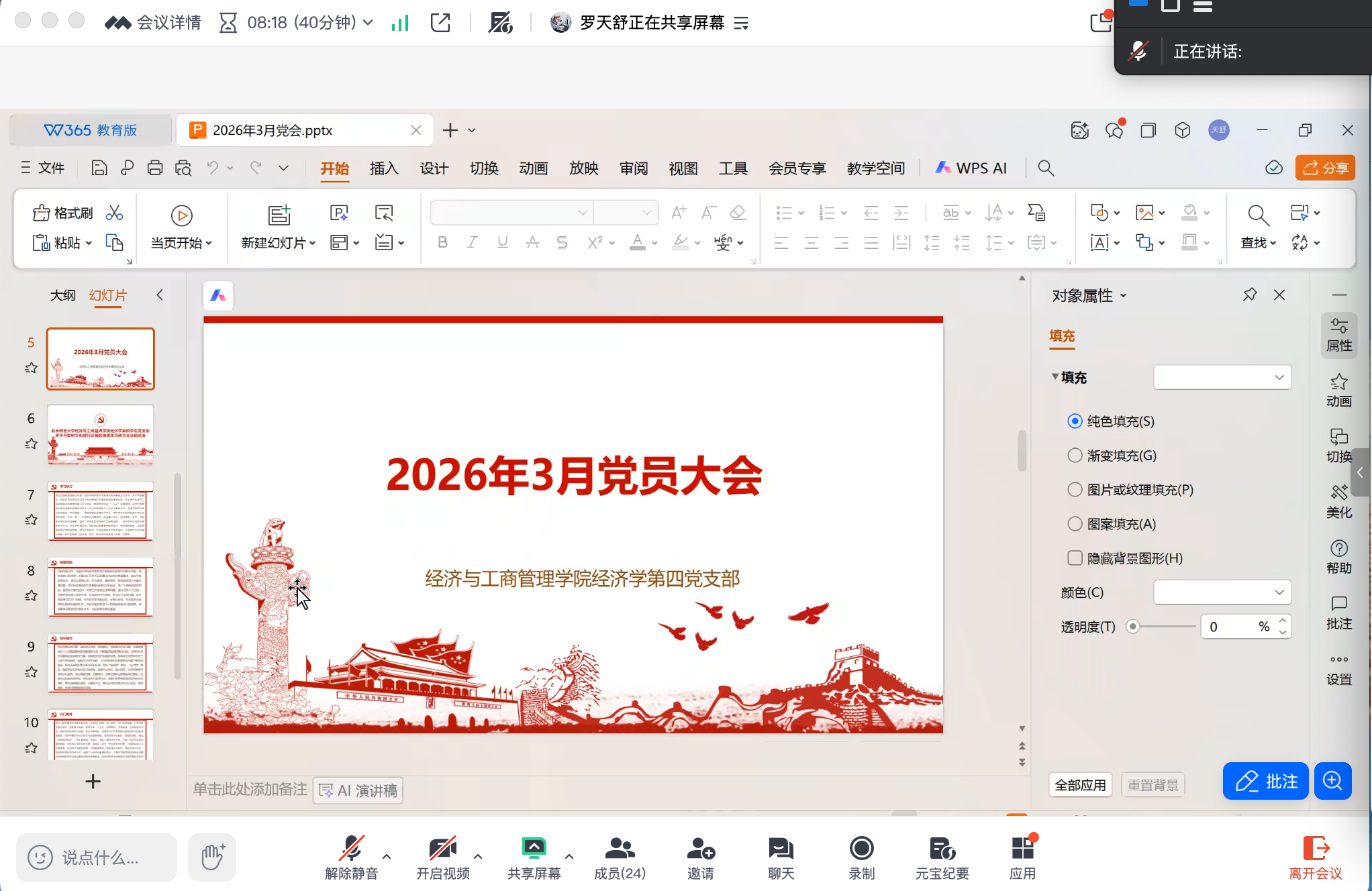
Task: Switch to the 插入 ribbon tab
Action: pos(383,168)
